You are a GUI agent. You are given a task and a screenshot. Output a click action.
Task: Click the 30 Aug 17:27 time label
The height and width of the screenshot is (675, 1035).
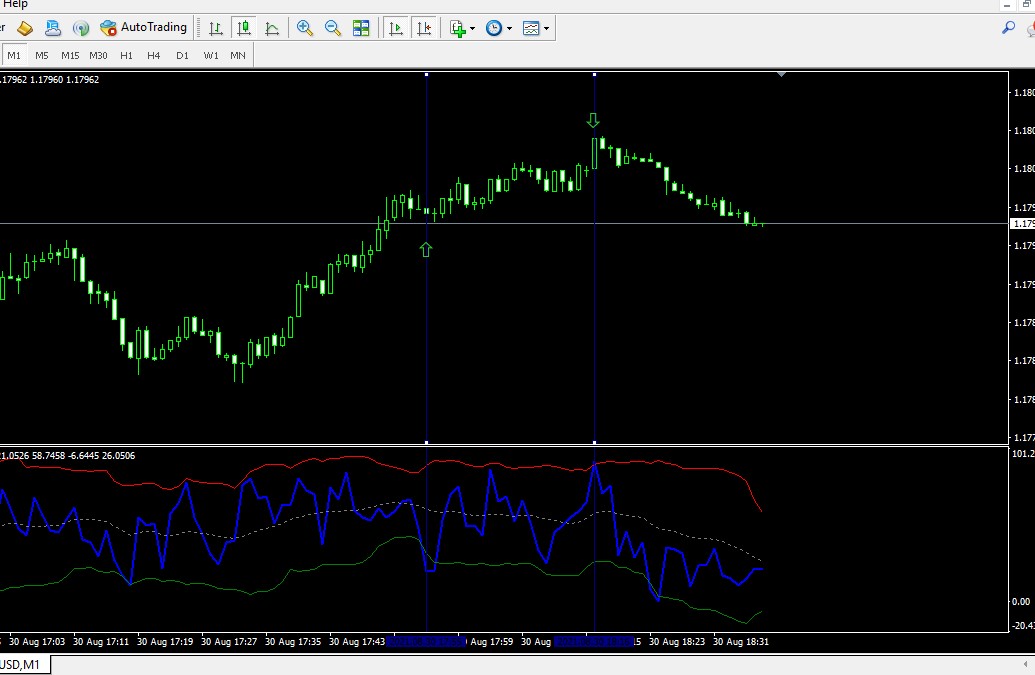229,641
